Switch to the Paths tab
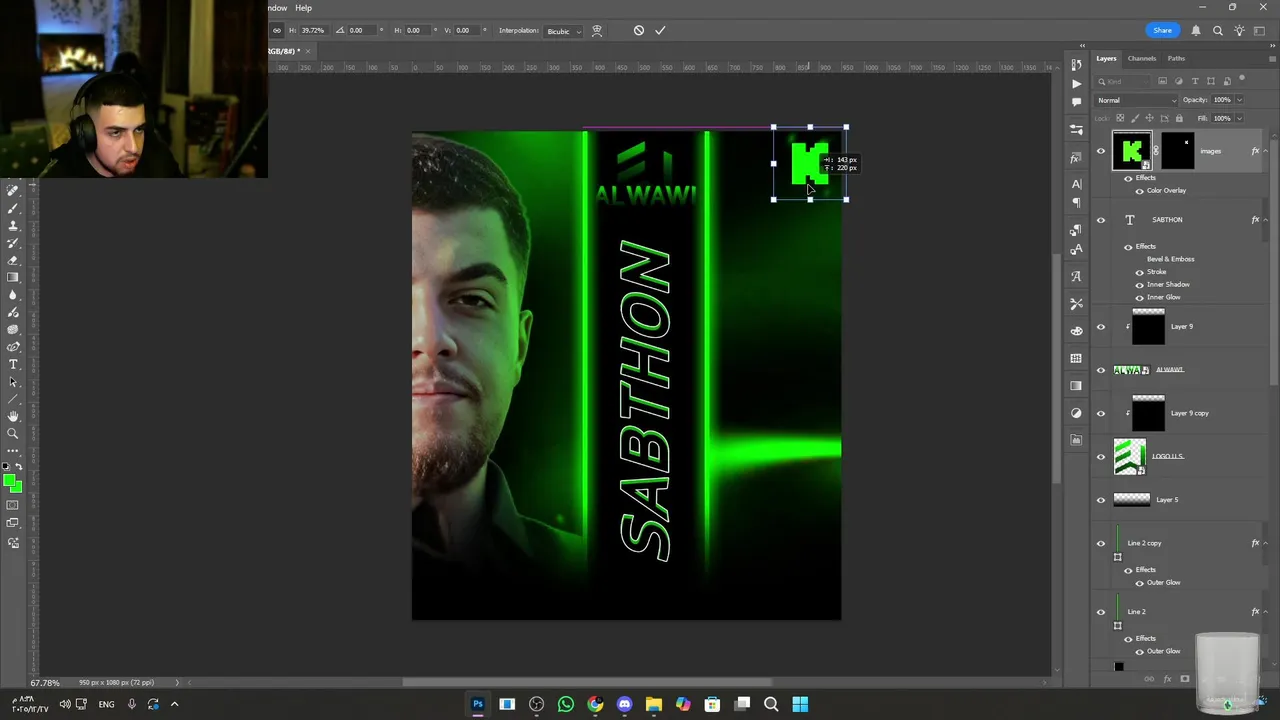The image size is (1280, 720). click(1176, 58)
